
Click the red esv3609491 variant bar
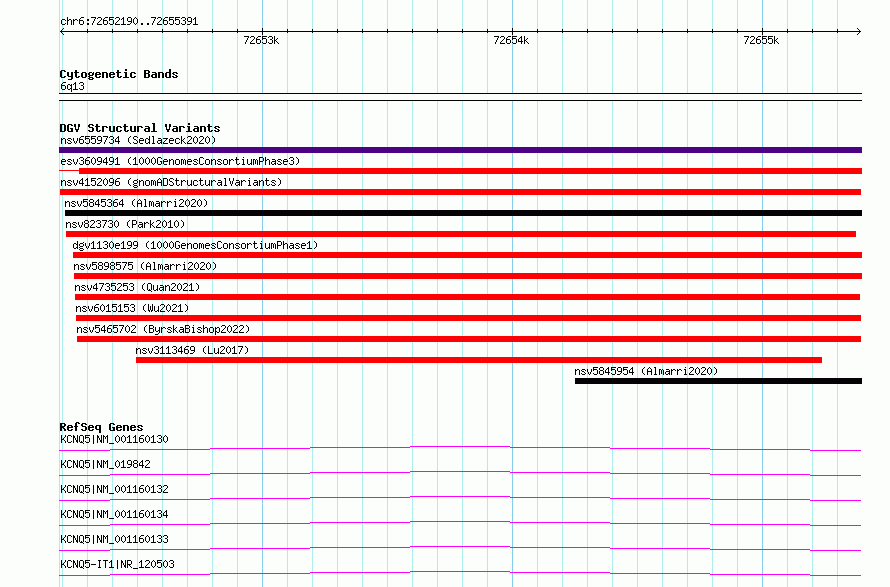470,171
